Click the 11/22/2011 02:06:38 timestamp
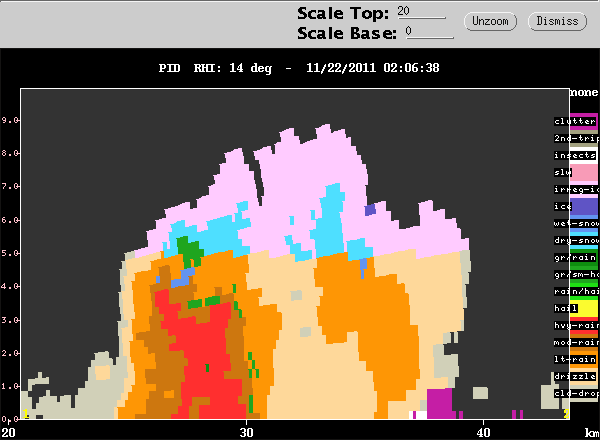This screenshot has height=440, width=600. (x=373, y=68)
